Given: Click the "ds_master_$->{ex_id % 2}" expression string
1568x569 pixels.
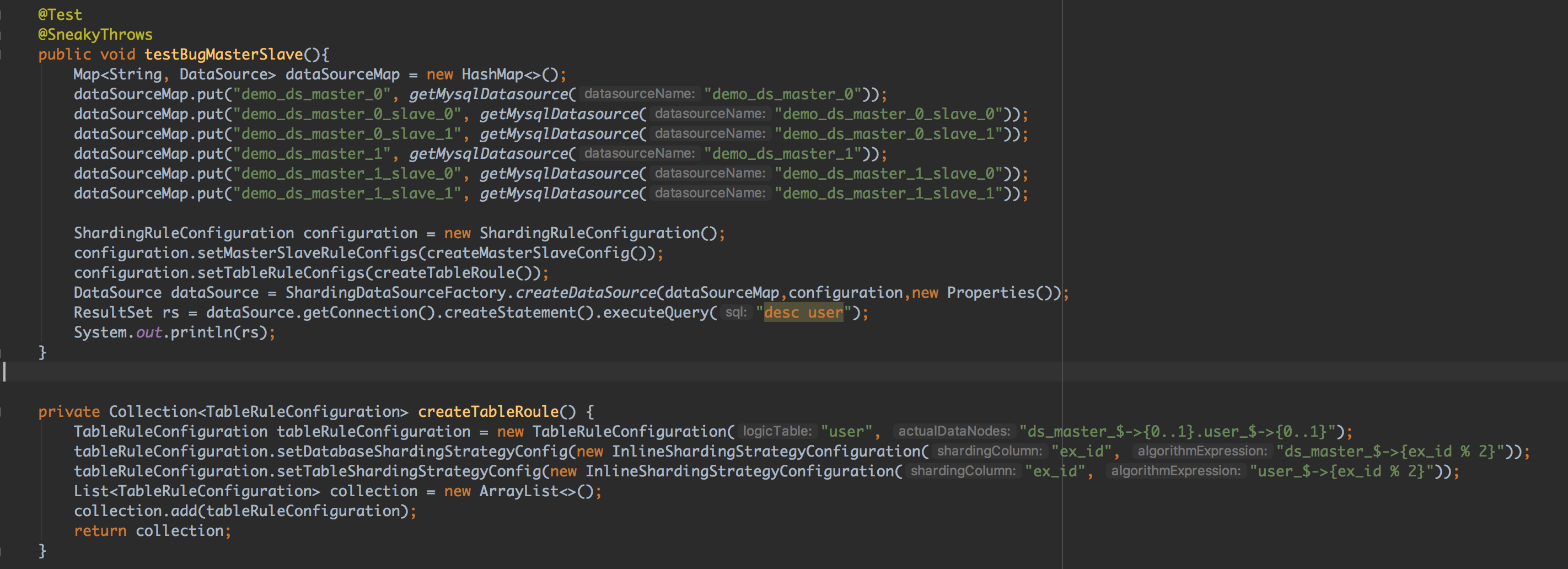Looking at the screenshot, I should click(1390, 452).
